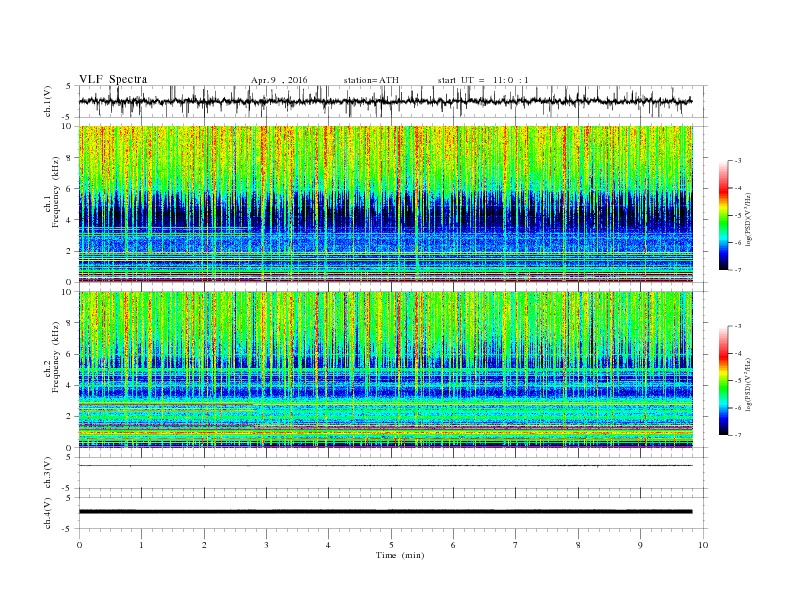Click the "-7" tick on ch.2 colorbar
The image size is (792, 612).
pyautogui.click(x=738, y=435)
